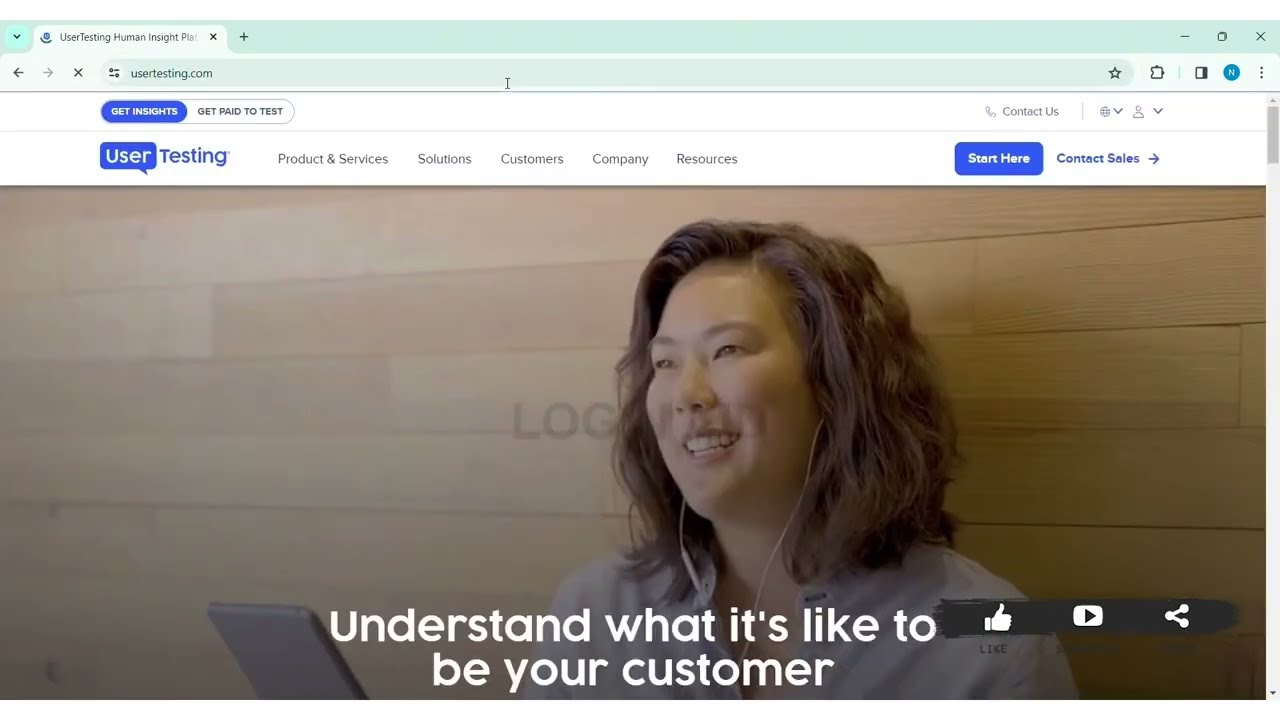Click the scrollbar up arrow
This screenshot has width=1280, height=720.
(x=1273, y=99)
